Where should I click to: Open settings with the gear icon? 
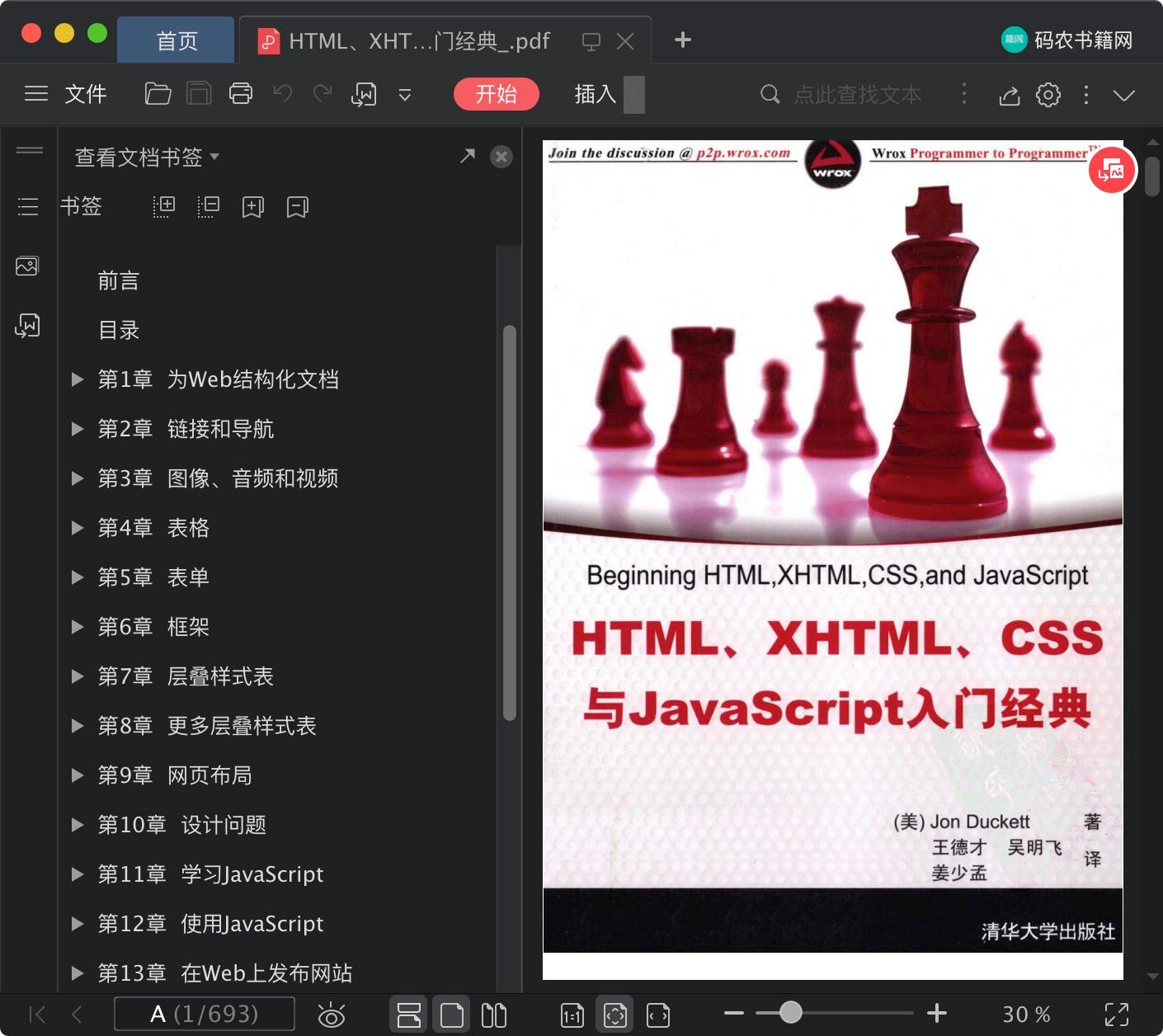click(1048, 95)
